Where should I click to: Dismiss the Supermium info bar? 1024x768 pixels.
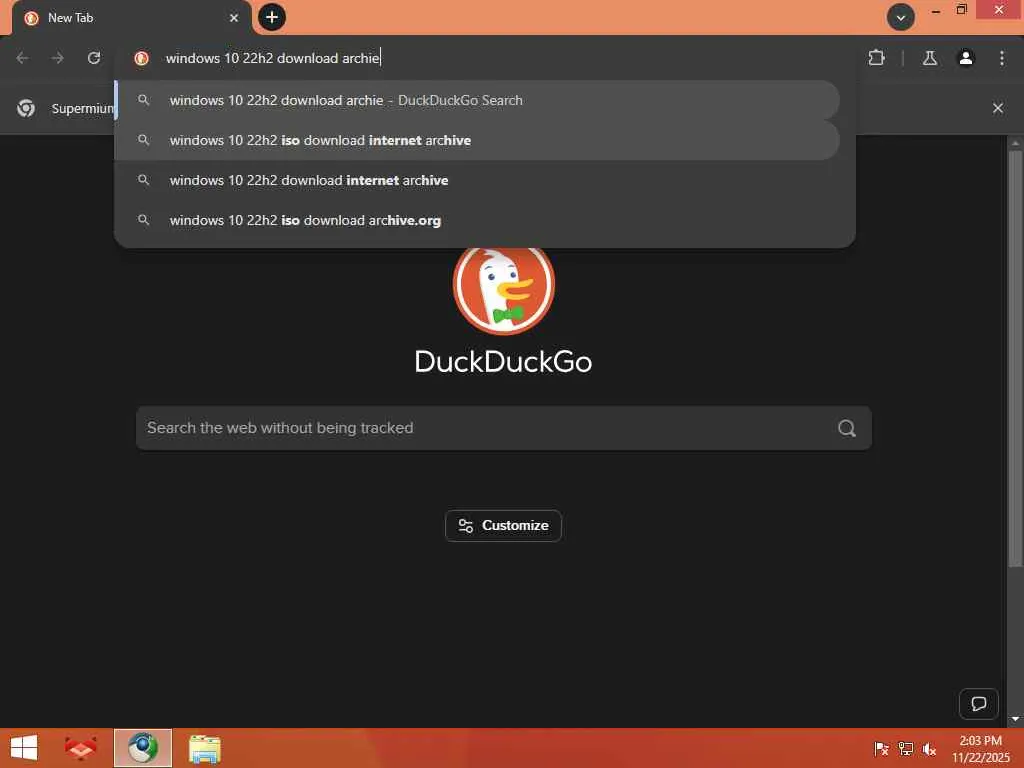[x=998, y=108]
